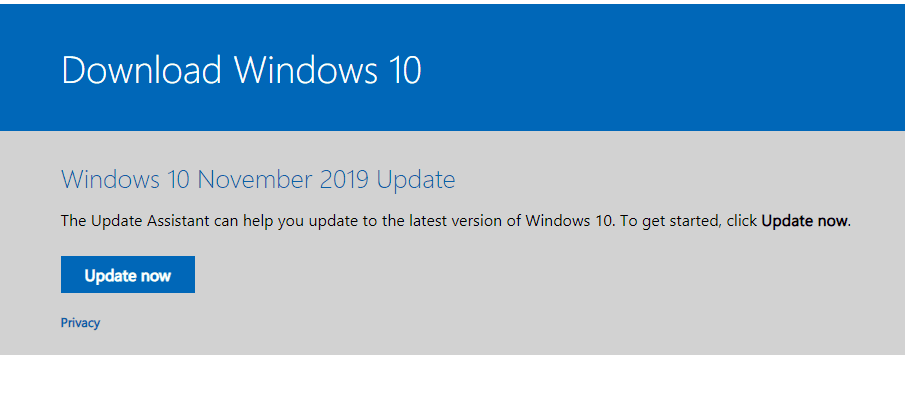Image resolution: width=905 pixels, height=404 pixels.
Task: Click the empty blue banner area beside title
Action: pos(664,68)
